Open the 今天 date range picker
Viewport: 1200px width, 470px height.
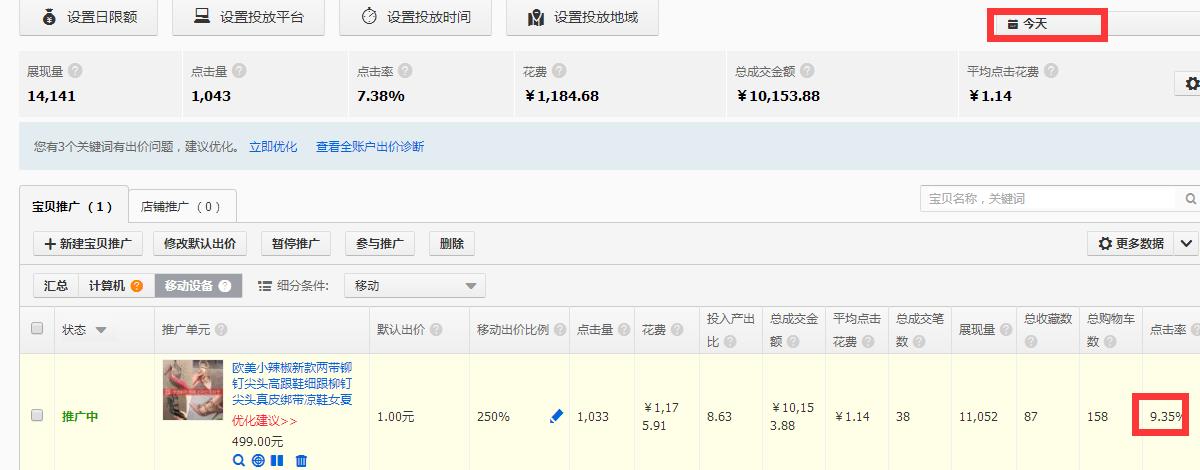click(1047, 23)
